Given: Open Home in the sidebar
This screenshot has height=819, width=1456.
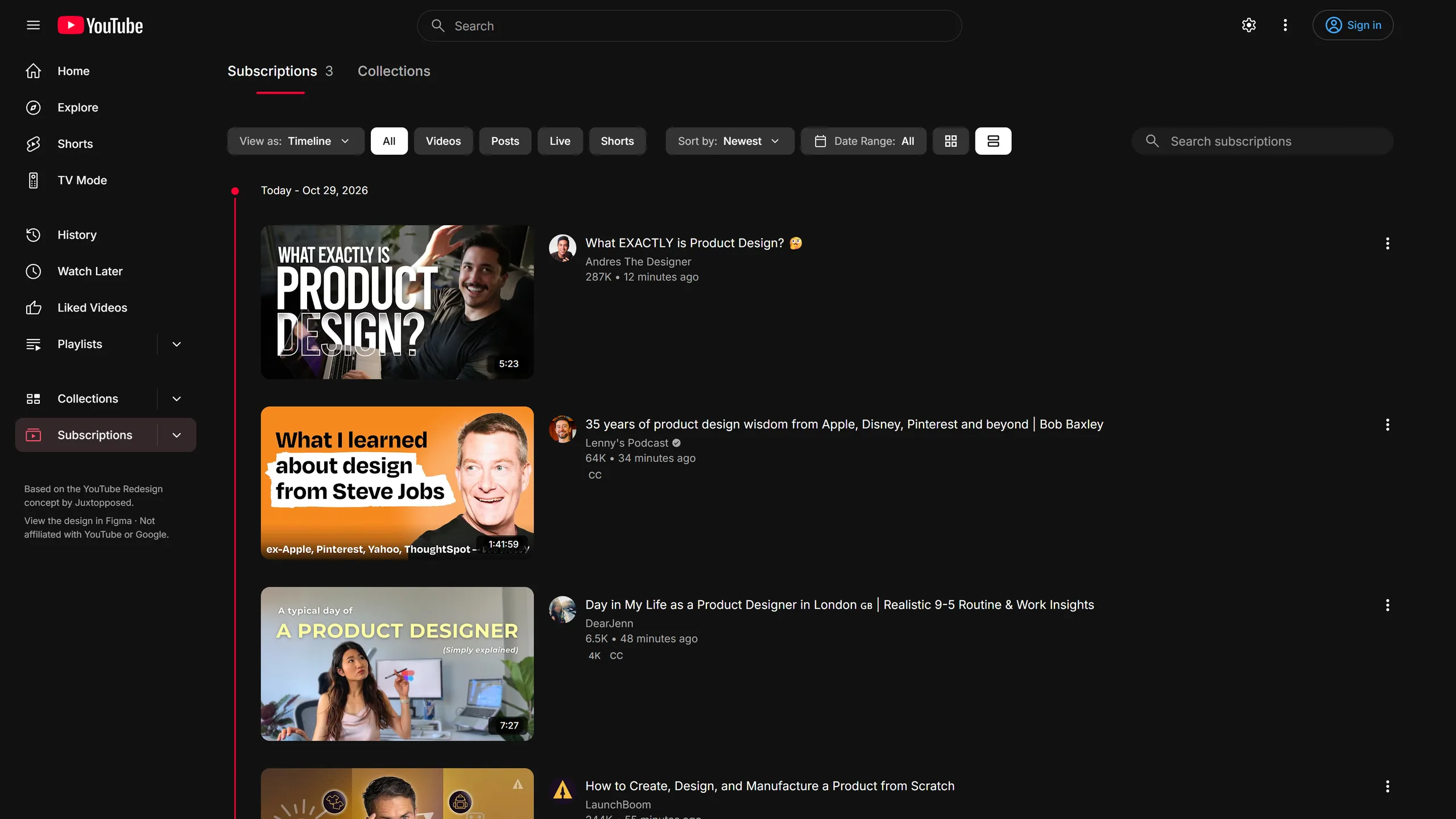Looking at the screenshot, I should coord(106,71).
